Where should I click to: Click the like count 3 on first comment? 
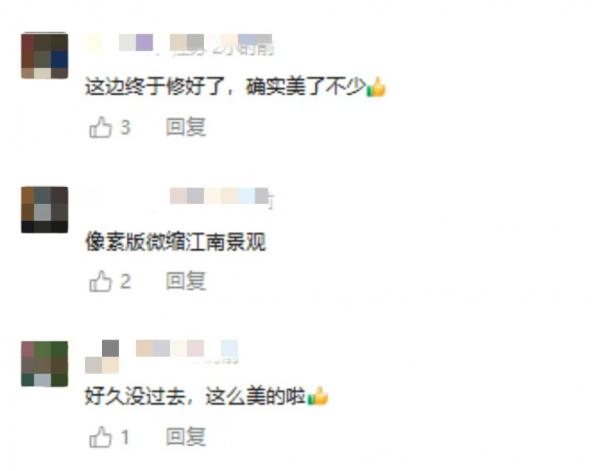(126, 127)
